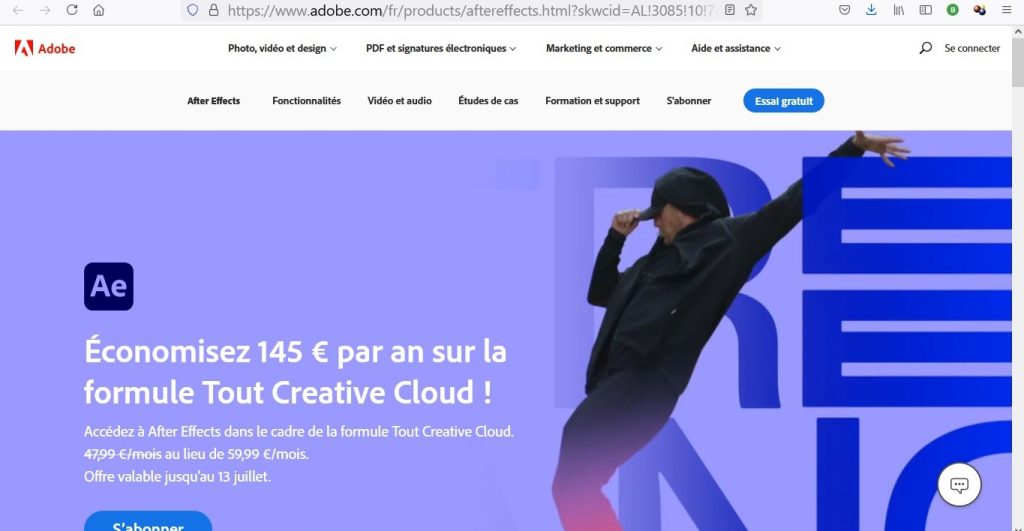
Task: Click the scrollbar up arrow
Action: (x=1018, y=31)
